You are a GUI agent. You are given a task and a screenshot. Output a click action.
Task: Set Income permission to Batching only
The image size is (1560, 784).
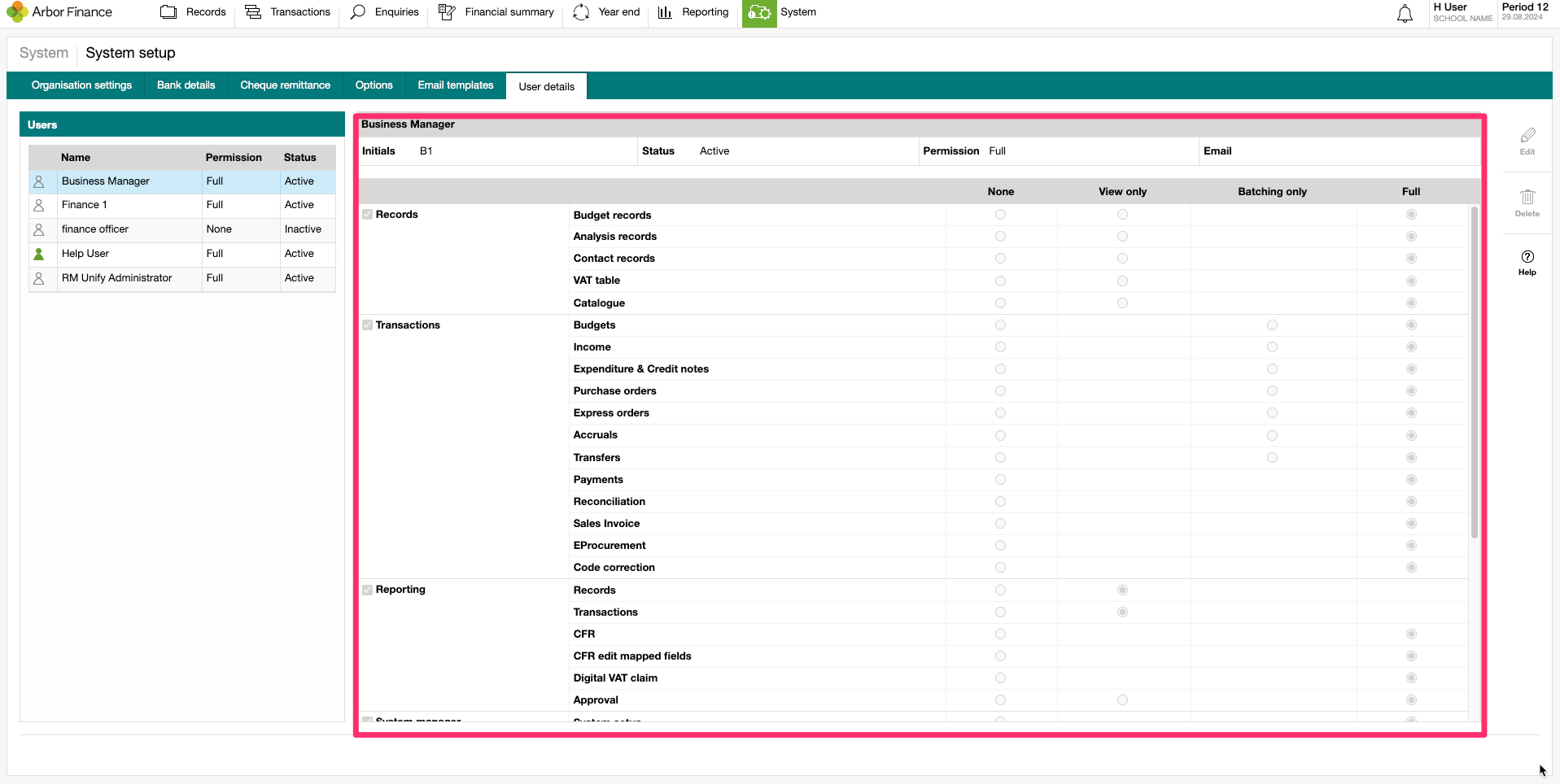coord(1272,346)
